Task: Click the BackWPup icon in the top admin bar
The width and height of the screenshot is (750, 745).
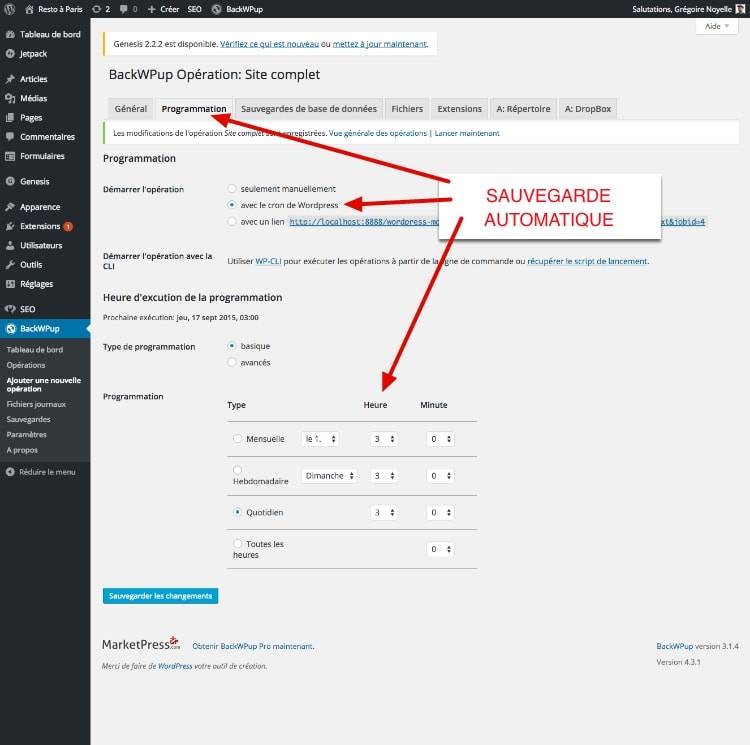Action: coord(216,9)
